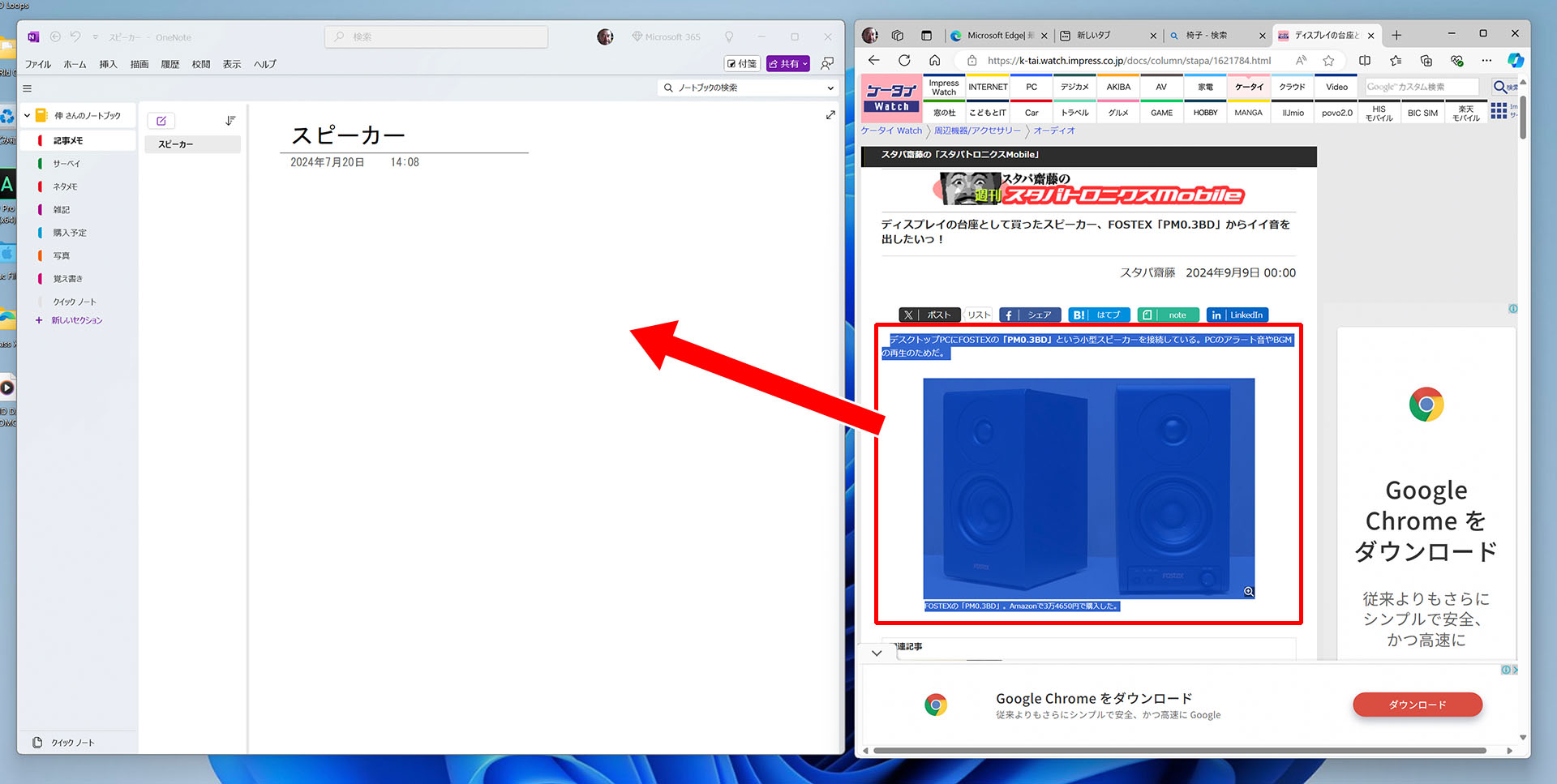Collapse 伸さんのノートブック with its chevron
The height and width of the screenshot is (784, 1557).
click(28, 114)
